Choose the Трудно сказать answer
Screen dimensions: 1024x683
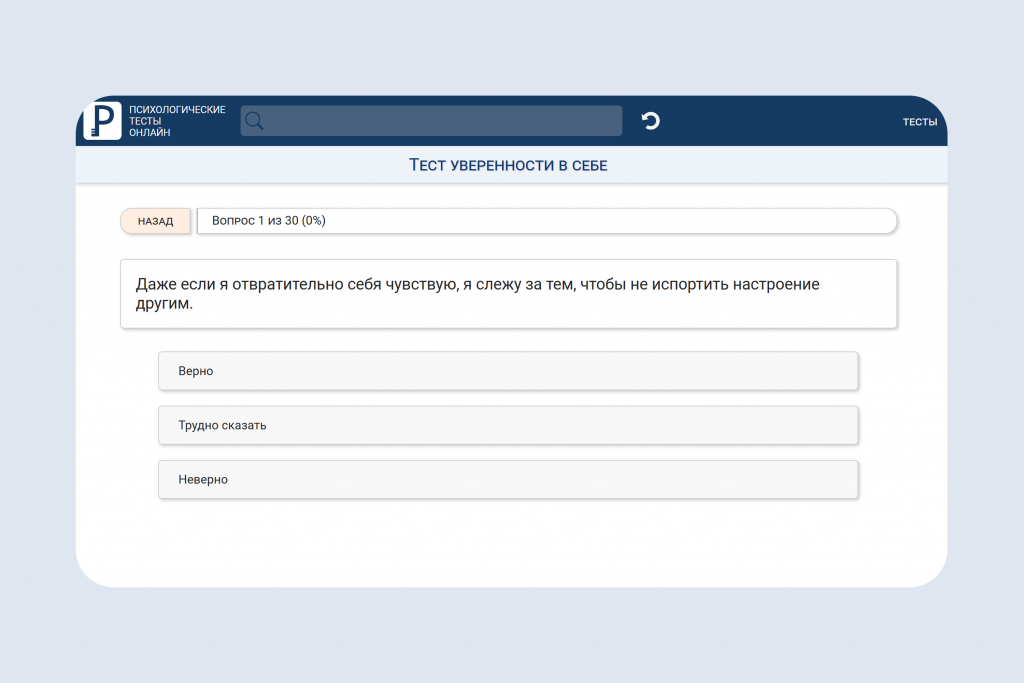(508, 425)
